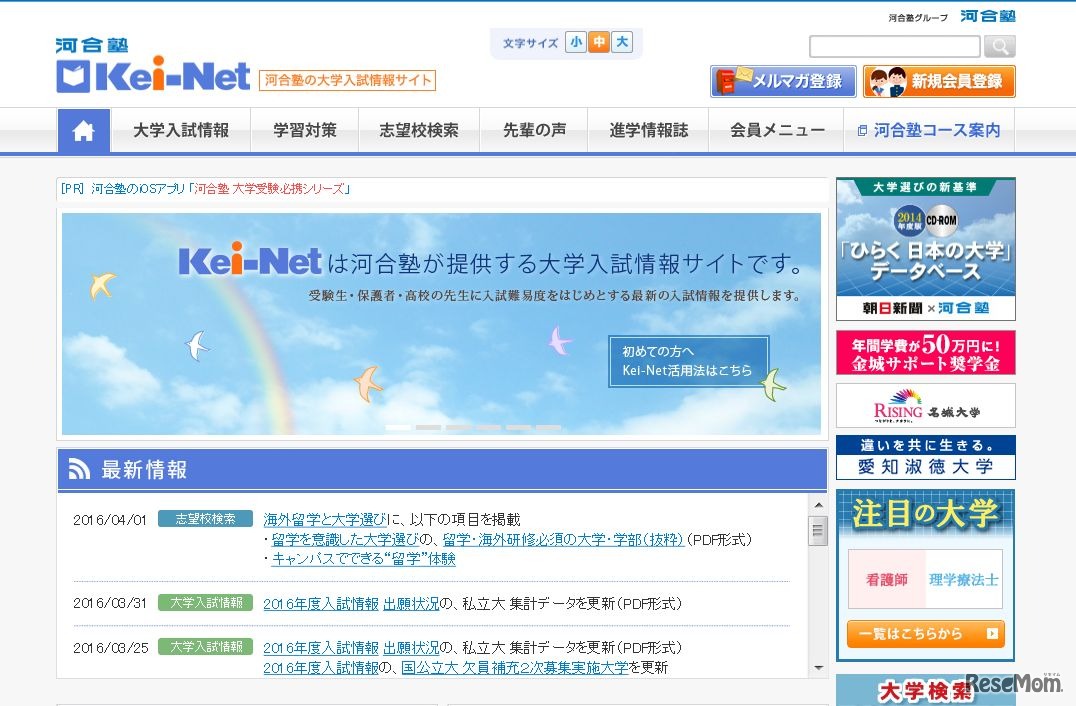Open the 志望校検索 menu
Viewport: 1076px width, 706px height.
point(419,130)
